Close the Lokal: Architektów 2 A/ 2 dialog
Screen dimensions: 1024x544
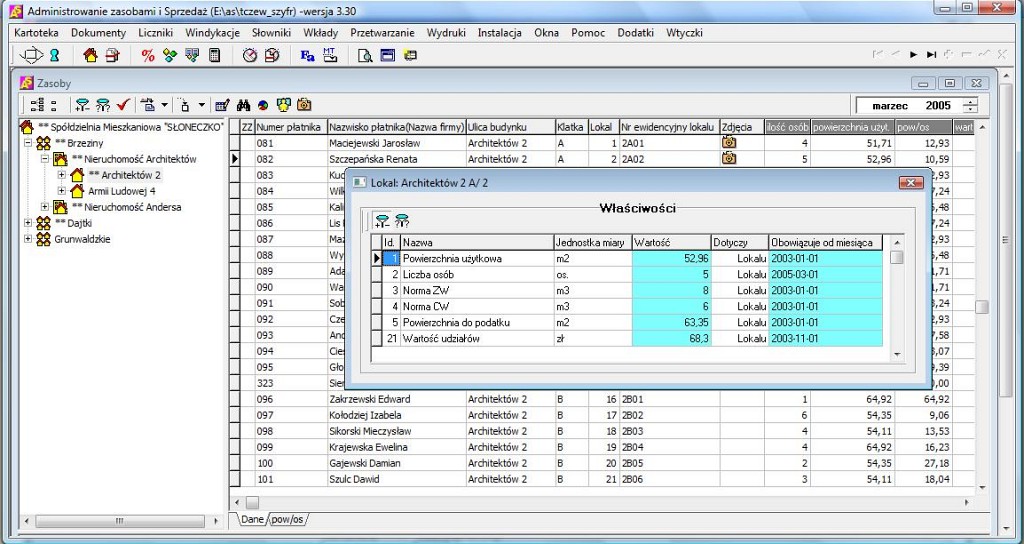coord(910,183)
